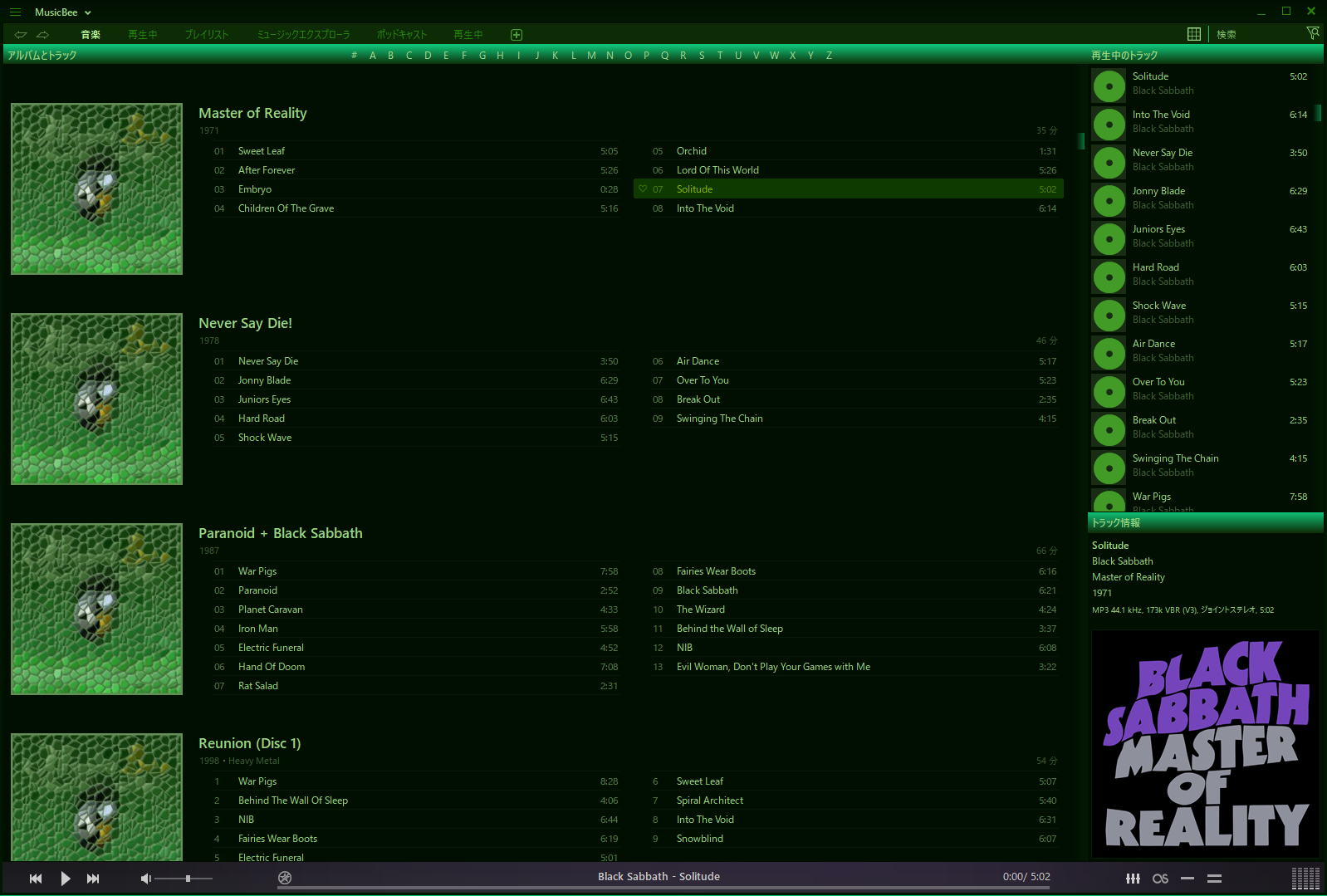Select Never Say Die! album cover thumbnail

(x=96, y=399)
